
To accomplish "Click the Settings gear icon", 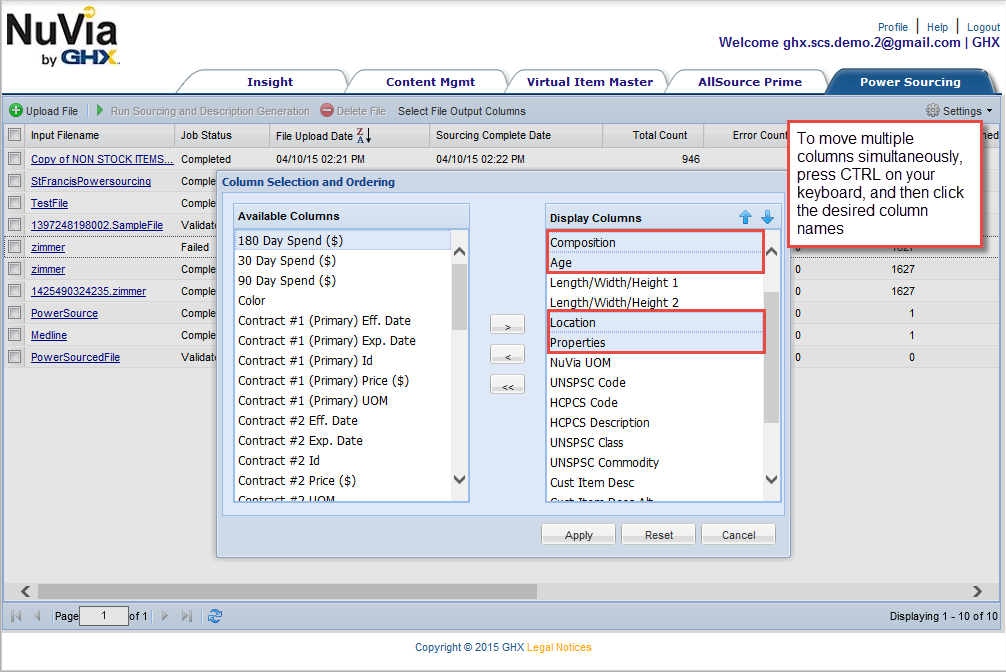I will click(932, 110).
